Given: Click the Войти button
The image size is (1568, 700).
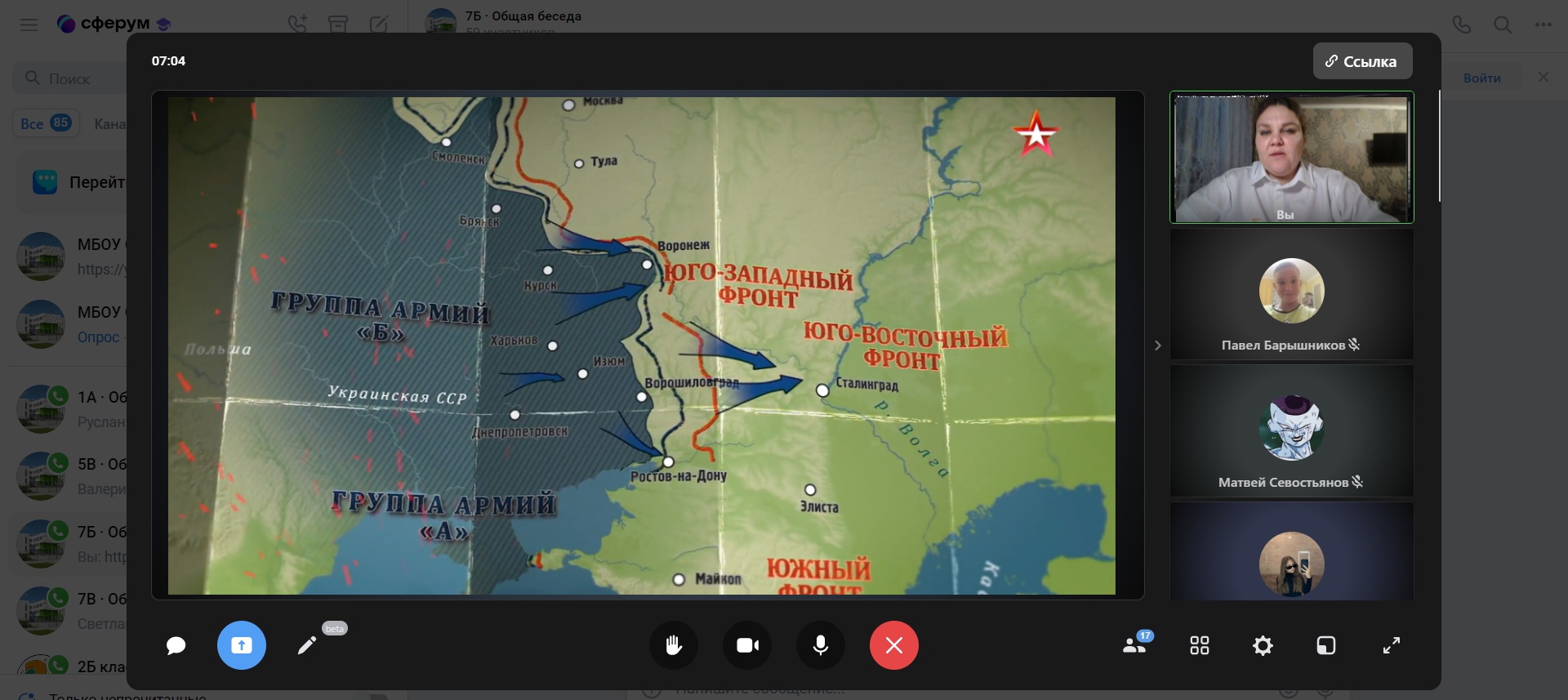Looking at the screenshot, I should (x=1481, y=78).
